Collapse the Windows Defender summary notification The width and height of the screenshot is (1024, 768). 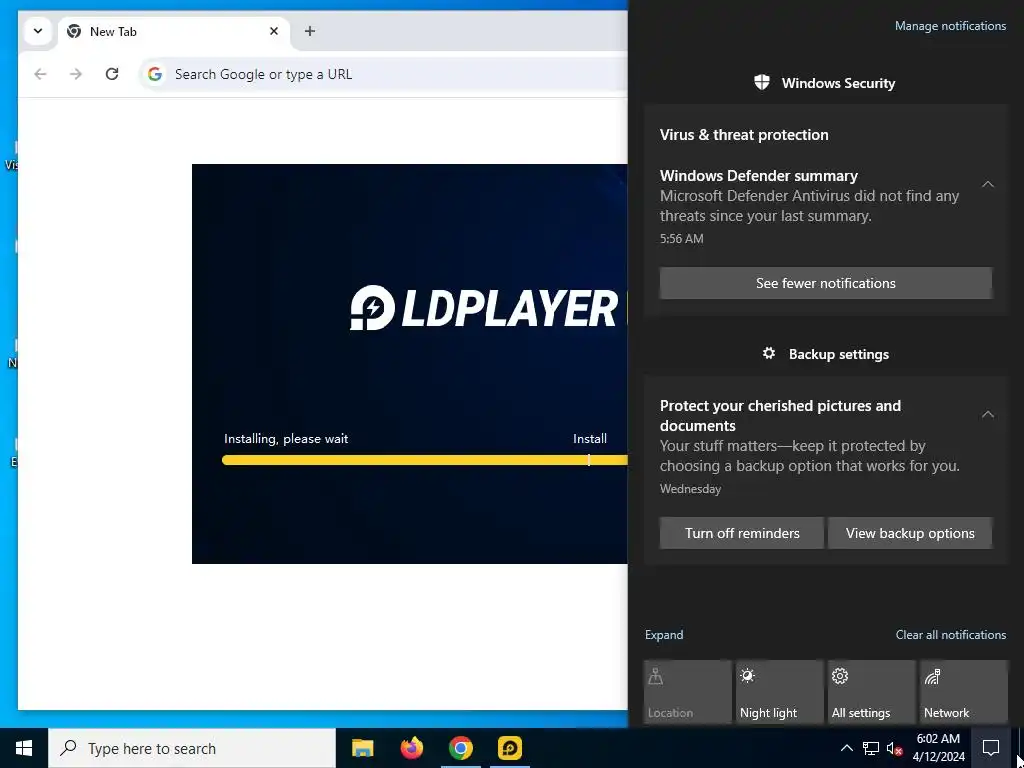(x=987, y=184)
